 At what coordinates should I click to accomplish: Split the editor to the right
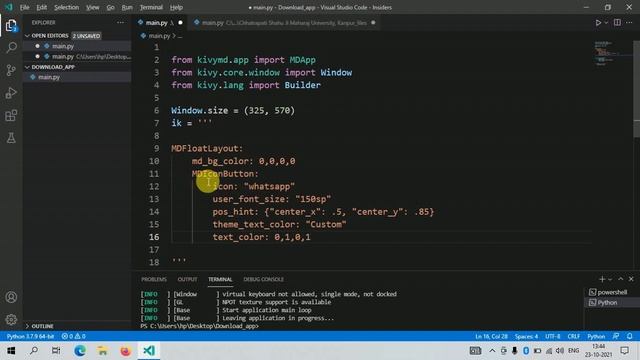(x=617, y=23)
